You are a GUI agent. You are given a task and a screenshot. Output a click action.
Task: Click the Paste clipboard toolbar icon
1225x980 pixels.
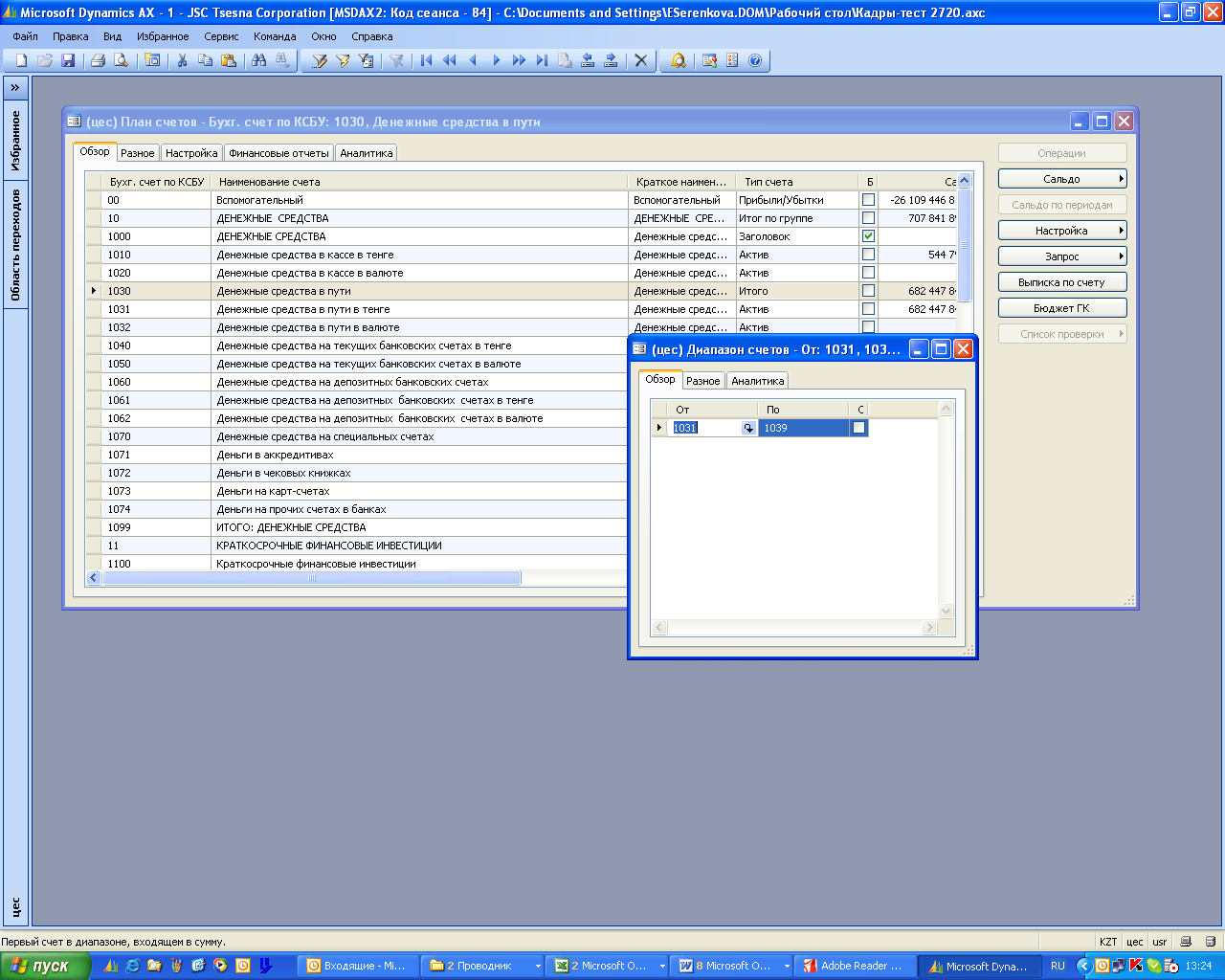(x=228, y=60)
